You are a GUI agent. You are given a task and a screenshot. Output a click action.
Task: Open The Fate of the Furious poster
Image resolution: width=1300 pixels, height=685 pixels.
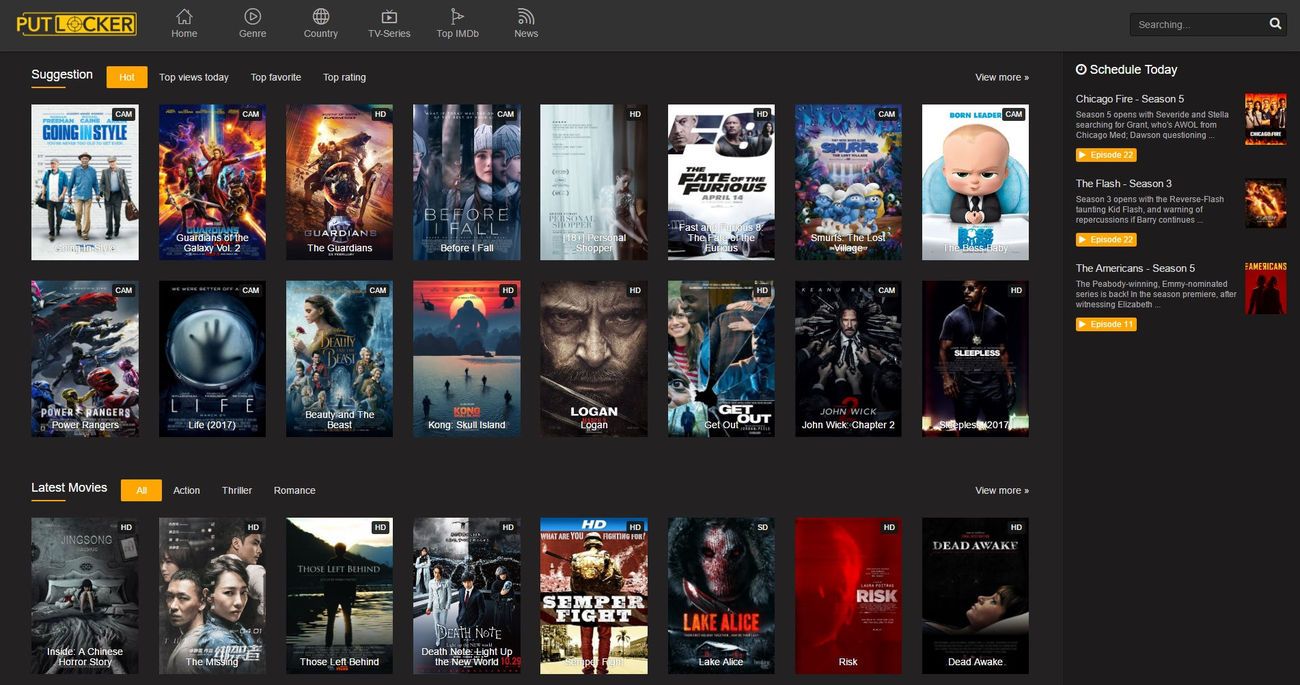(x=721, y=182)
